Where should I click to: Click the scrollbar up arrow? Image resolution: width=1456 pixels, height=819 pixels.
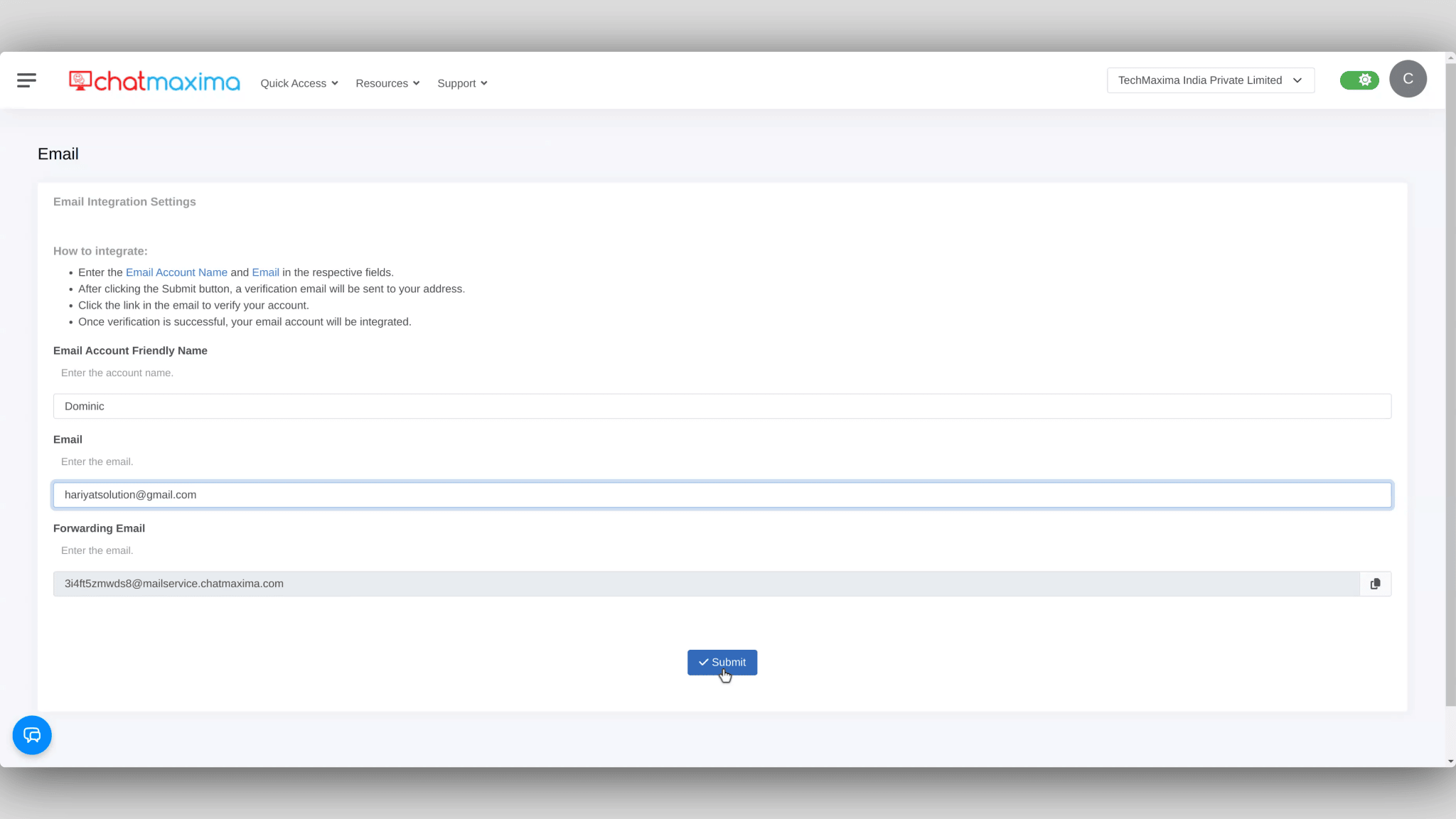(x=1450, y=58)
